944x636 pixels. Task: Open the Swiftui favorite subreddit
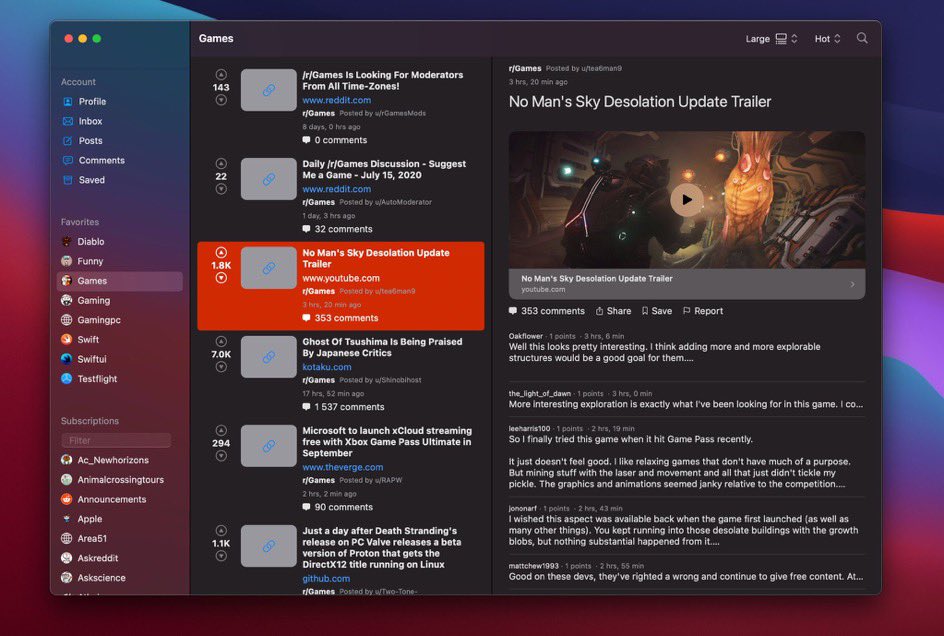click(x=120, y=359)
